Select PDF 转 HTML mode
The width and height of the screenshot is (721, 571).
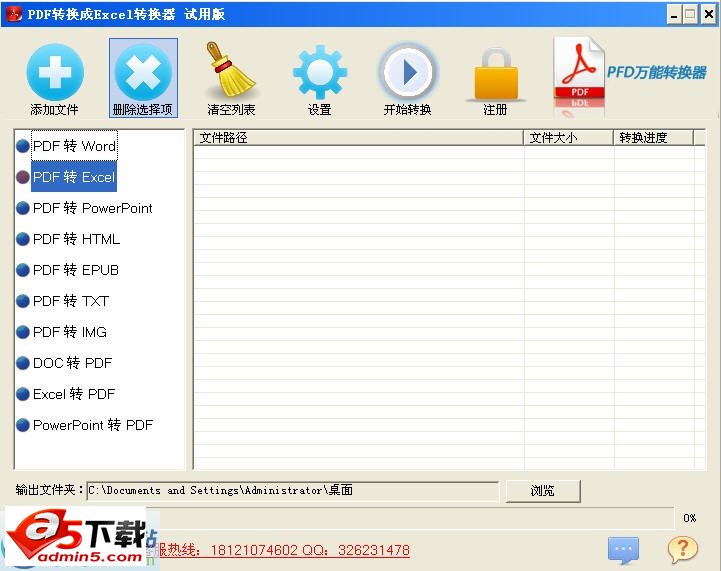coord(76,239)
